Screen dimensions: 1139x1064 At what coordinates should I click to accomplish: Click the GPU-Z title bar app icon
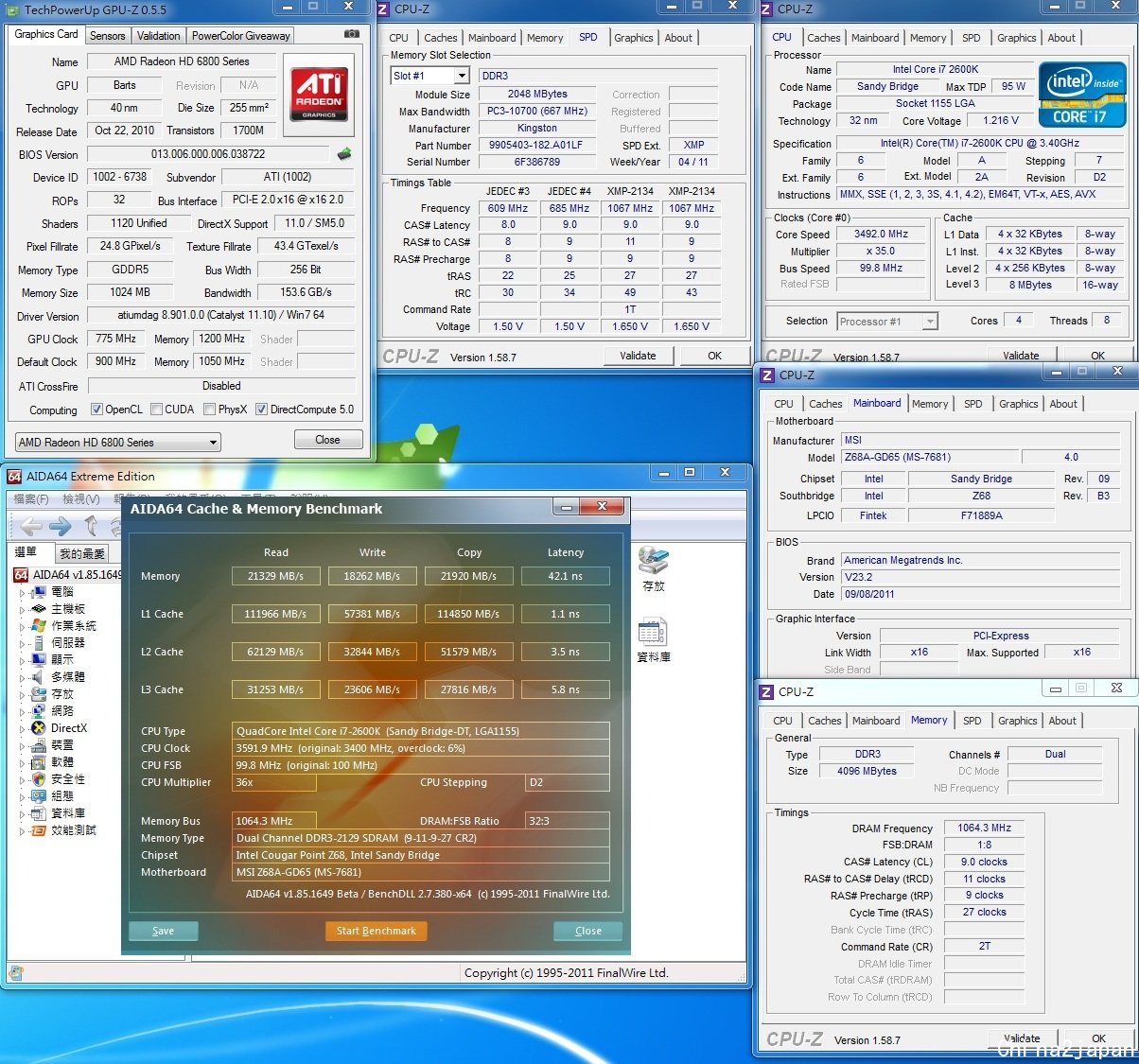coord(13,10)
